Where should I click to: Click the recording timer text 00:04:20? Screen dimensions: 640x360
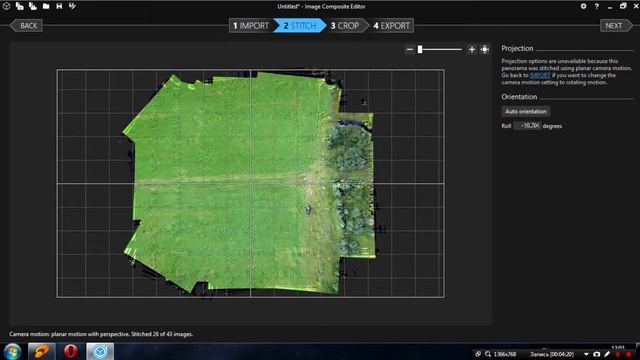tap(562, 354)
